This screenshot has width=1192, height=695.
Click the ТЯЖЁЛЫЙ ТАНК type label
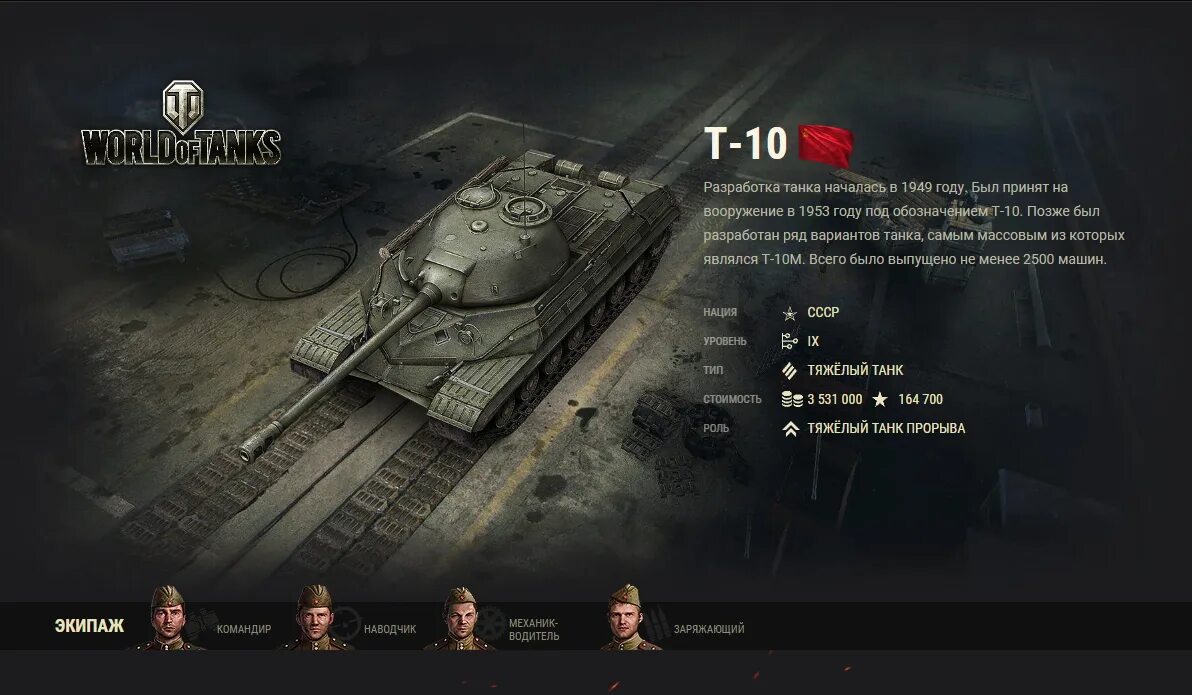855,370
